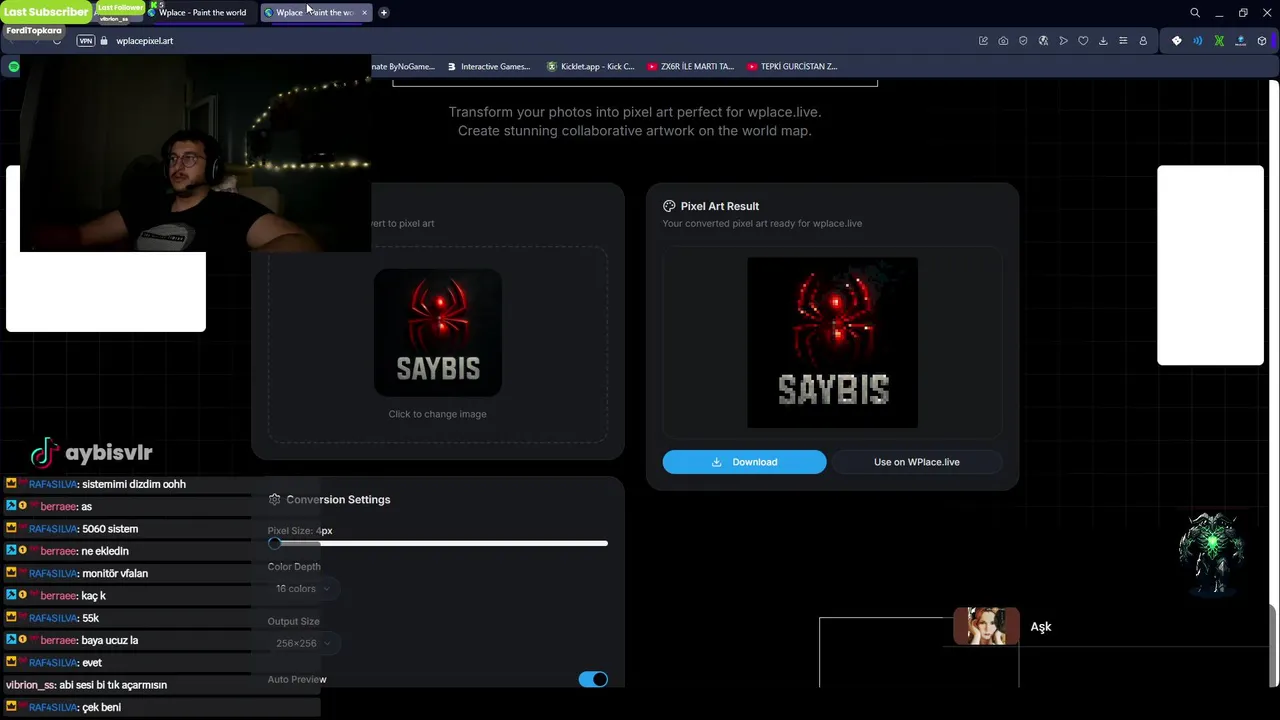Open the cube extensions icon
Screen dimensions: 1280x720
[1262, 41]
